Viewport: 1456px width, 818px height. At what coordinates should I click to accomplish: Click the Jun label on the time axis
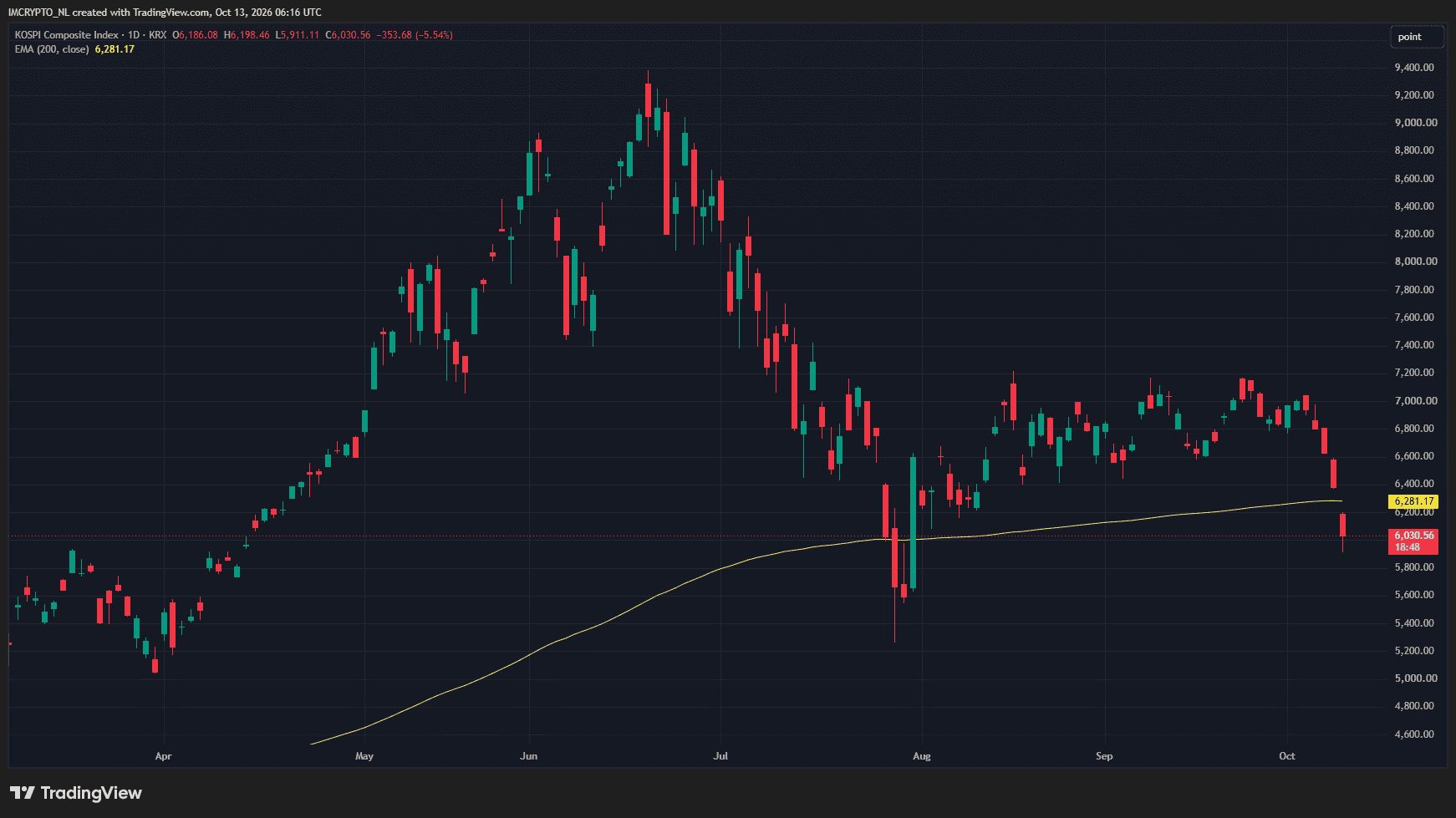(x=528, y=756)
